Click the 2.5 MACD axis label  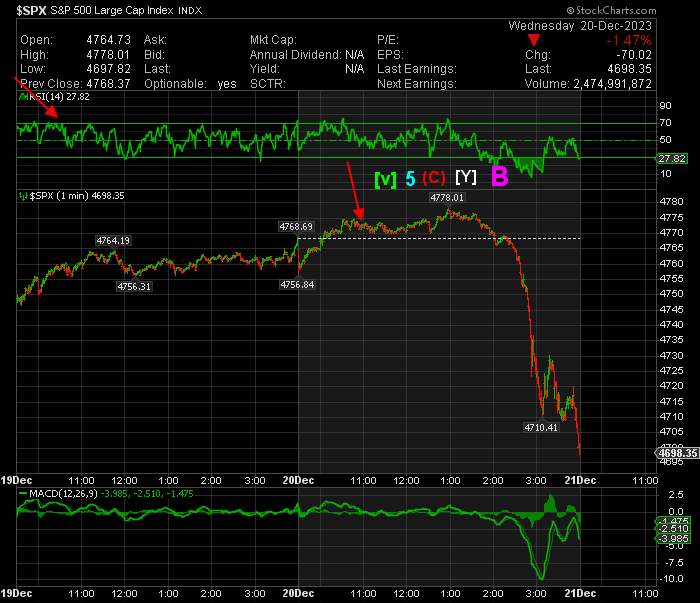pos(676,495)
